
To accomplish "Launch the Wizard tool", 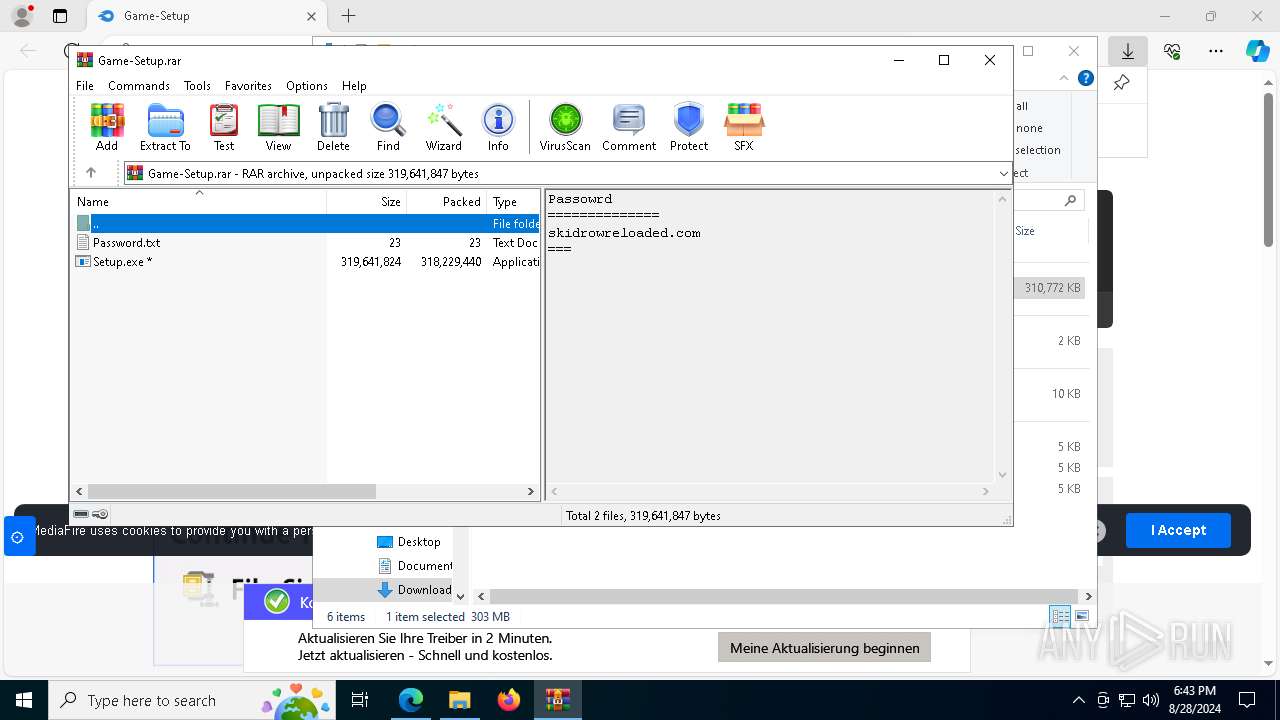I will point(444,127).
